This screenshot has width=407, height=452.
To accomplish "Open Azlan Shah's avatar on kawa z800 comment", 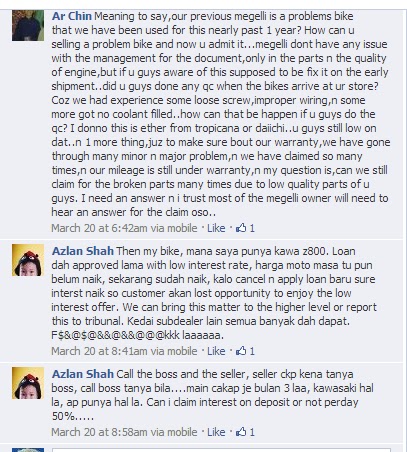I will 28,260.
